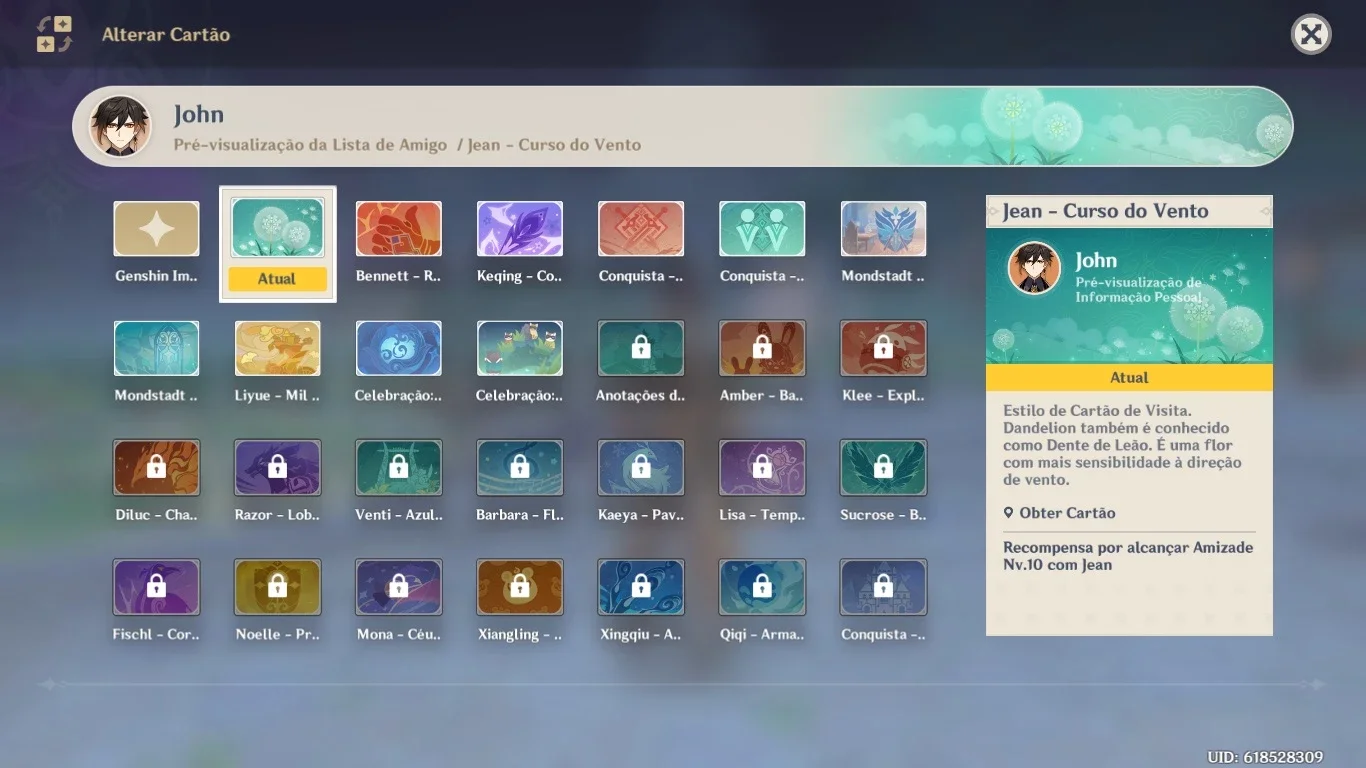Pick the Mondstadt teal window namecard

click(156, 348)
